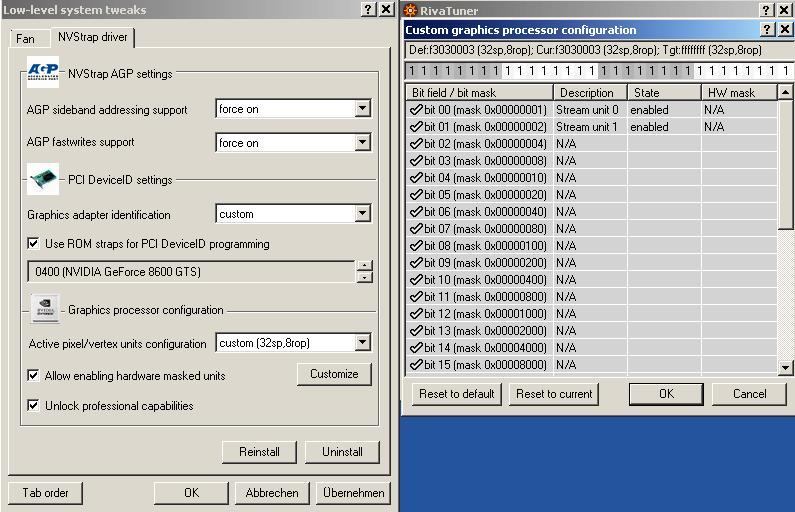The width and height of the screenshot is (795, 512).
Task: Select the NVStrap driver tab
Action: click(92, 37)
